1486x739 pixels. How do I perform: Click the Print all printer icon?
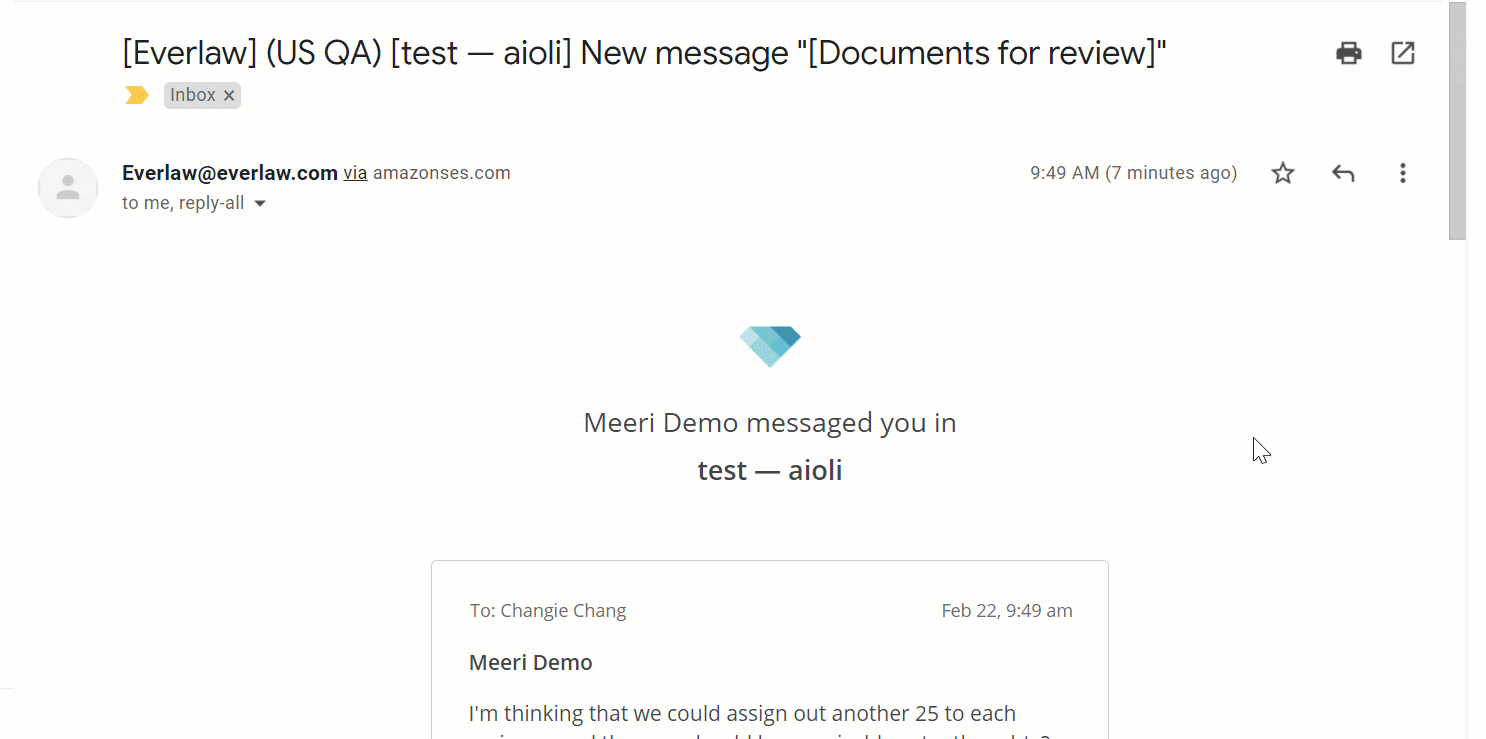click(x=1349, y=53)
